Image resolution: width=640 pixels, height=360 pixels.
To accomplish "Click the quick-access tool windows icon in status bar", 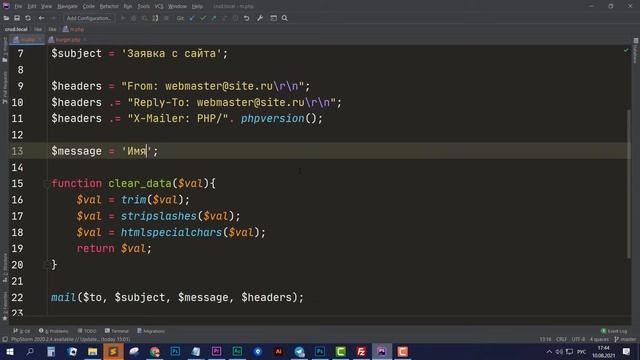I will [x=5, y=339].
